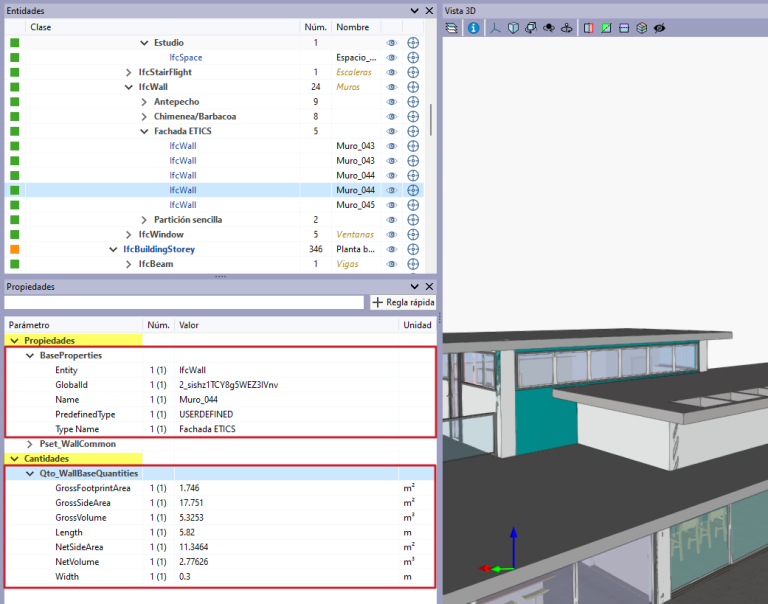Close the Propiedades panel
Image resolution: width=768 pixels, height=604 pixels.
point(429,287)
